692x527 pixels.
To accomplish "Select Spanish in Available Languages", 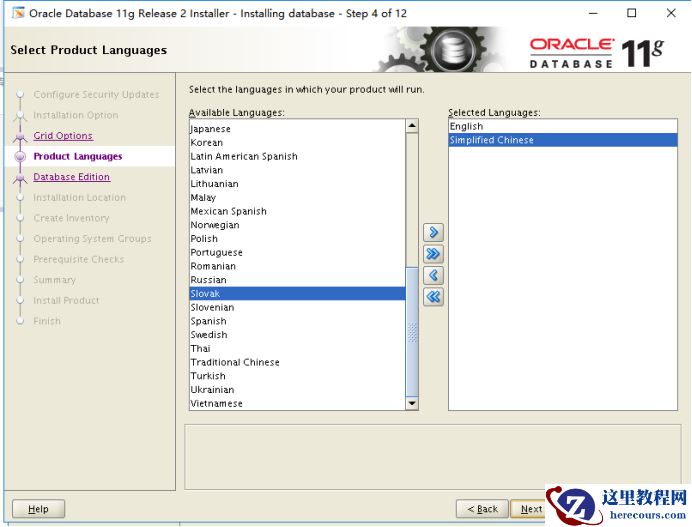I will click(297, 321).
